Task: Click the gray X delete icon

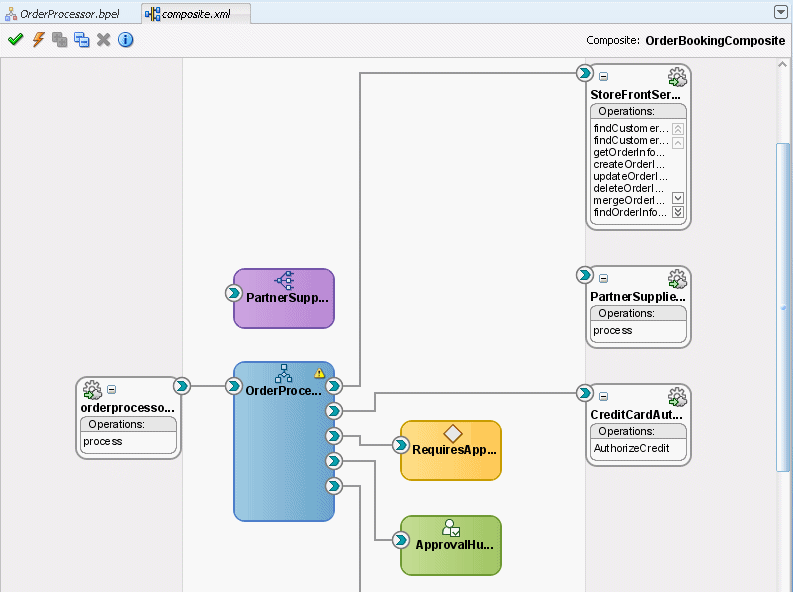Action: [103, 39]
